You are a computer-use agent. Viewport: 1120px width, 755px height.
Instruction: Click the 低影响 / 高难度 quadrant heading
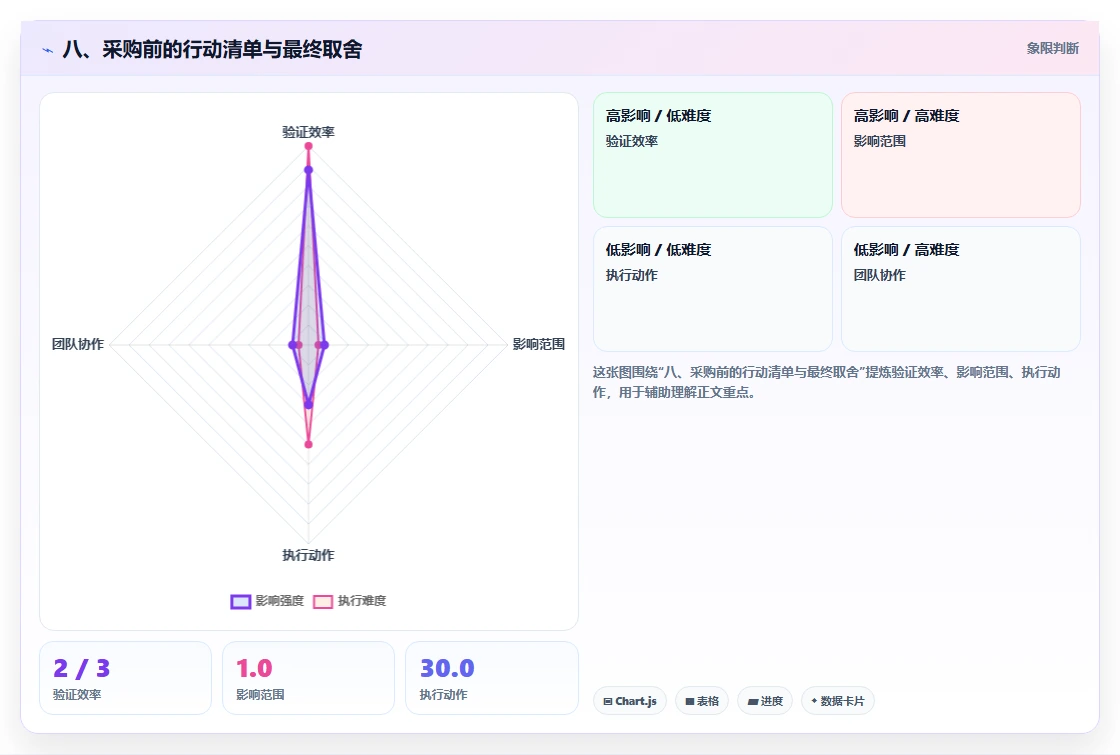pos(906,250)
